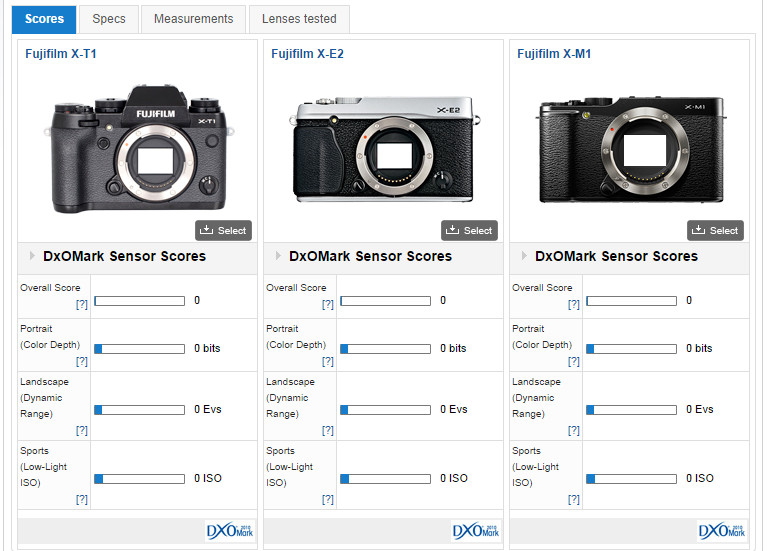
Task: Click the X-M1 '0 bits' value
Action: pyautogui.click(x=699, y=348)
